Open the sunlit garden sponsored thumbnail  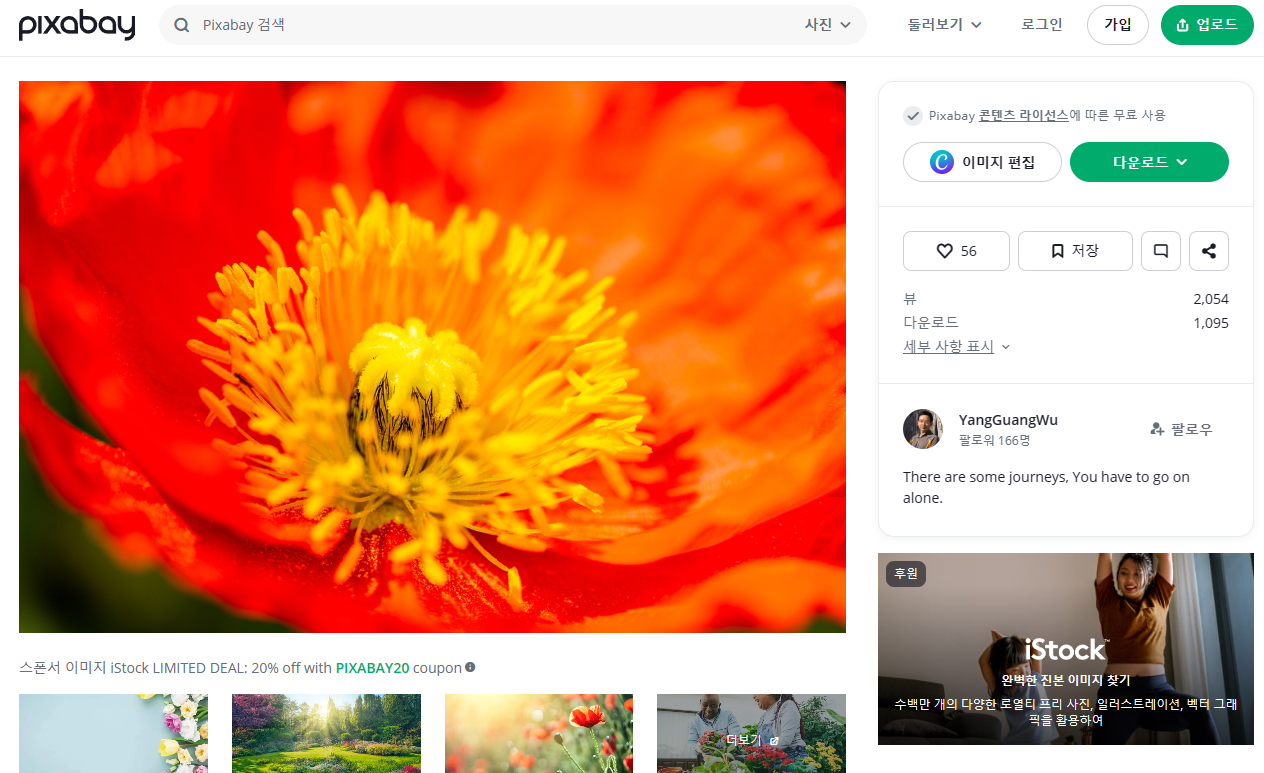(x=326, y=734)
